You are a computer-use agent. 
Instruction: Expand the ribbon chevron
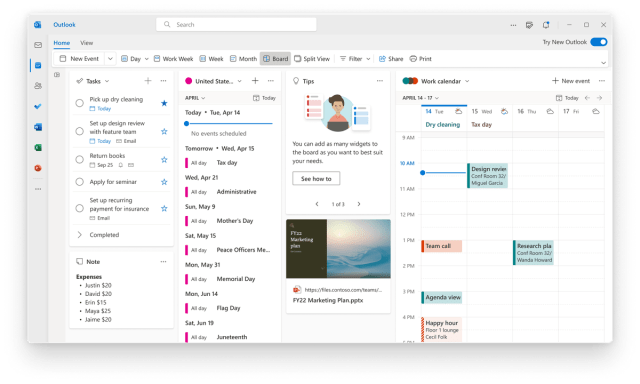pyautogui.click(x=603, y=63)
